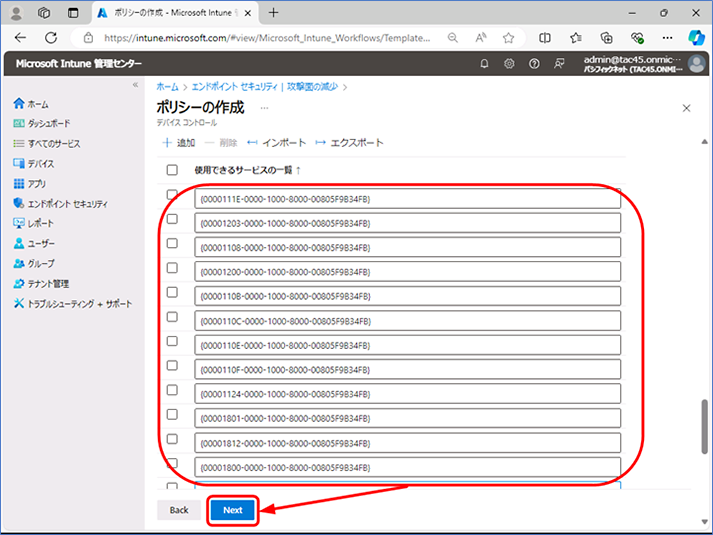Go back to the previous browser page
Viewport: 713px width, 535px height.
pos(20,38)
